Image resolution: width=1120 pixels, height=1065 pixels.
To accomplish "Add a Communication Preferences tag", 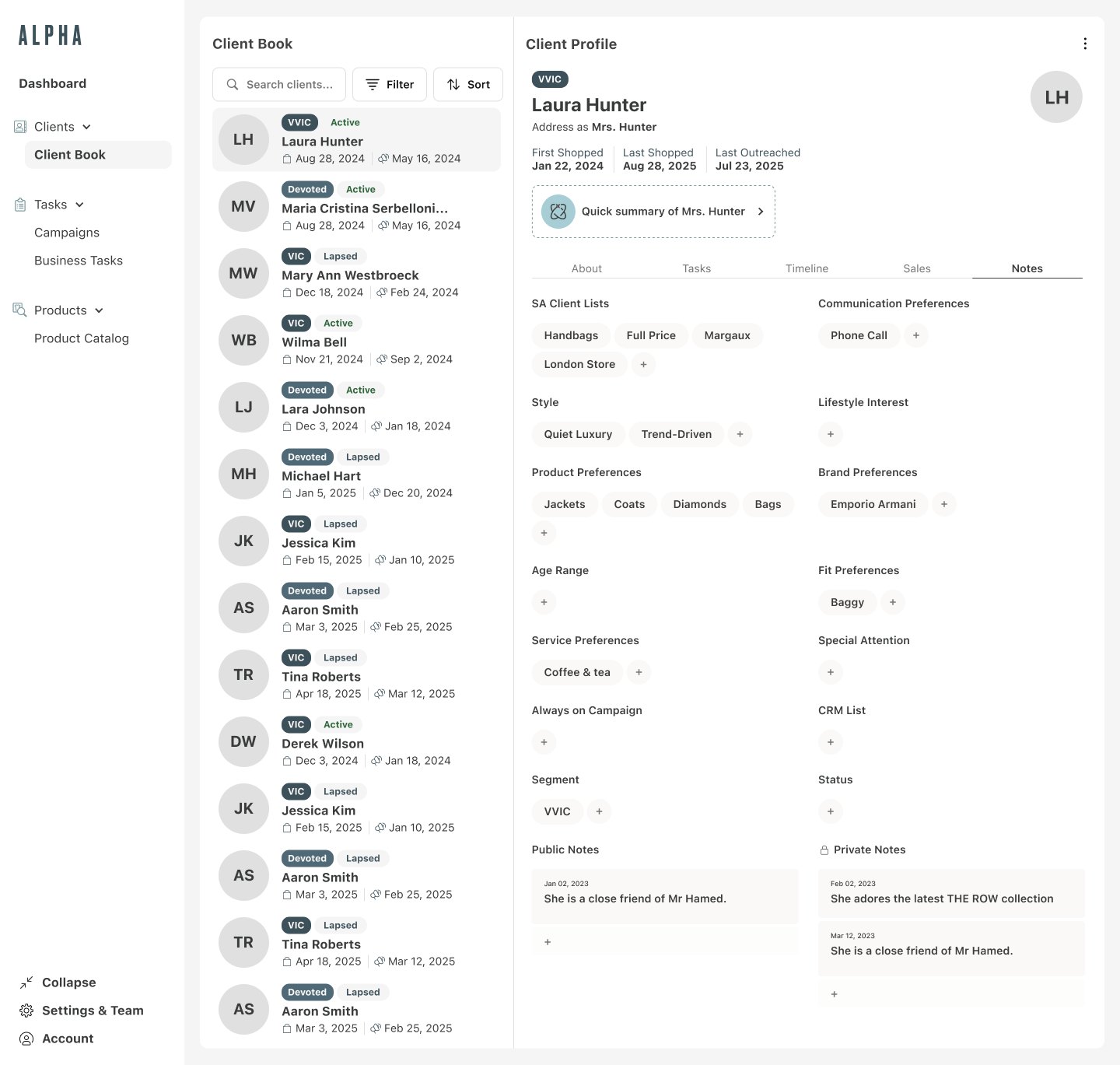I will tap(916, 335).
